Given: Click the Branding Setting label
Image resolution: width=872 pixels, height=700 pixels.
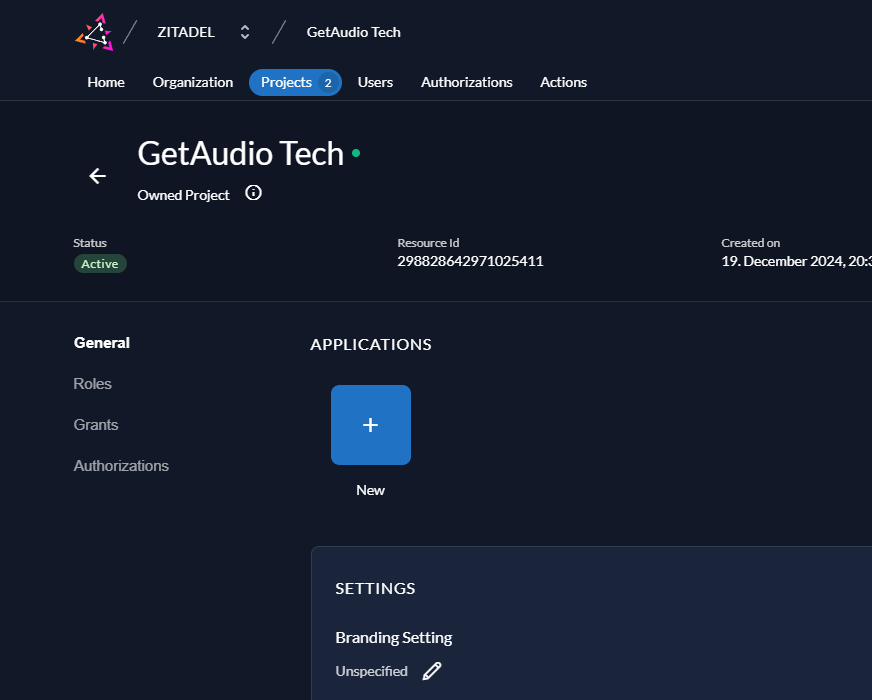Looking at the screenshot, I should [394, 638].
